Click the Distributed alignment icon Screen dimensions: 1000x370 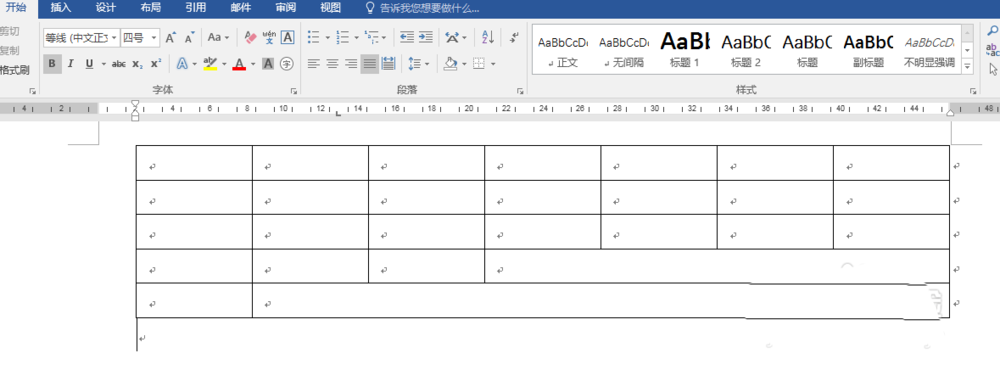pos(388,64)
